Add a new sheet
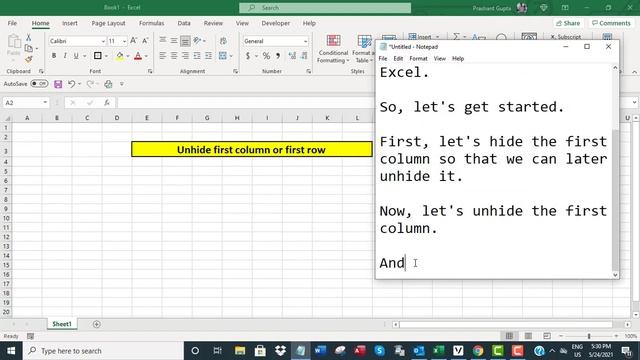 [97, 324]
